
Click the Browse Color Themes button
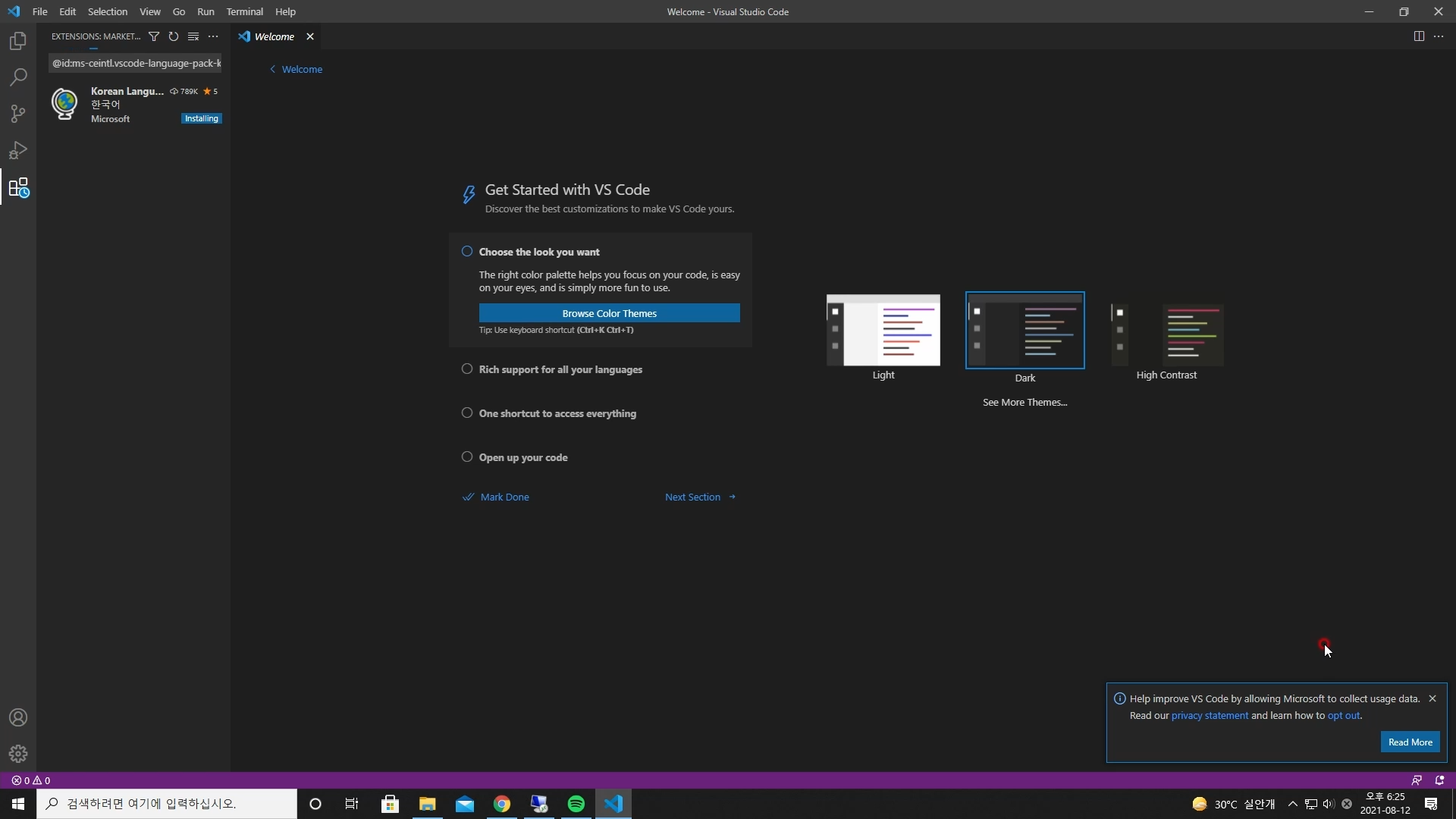pyautogui.click(x=609, y=313)
